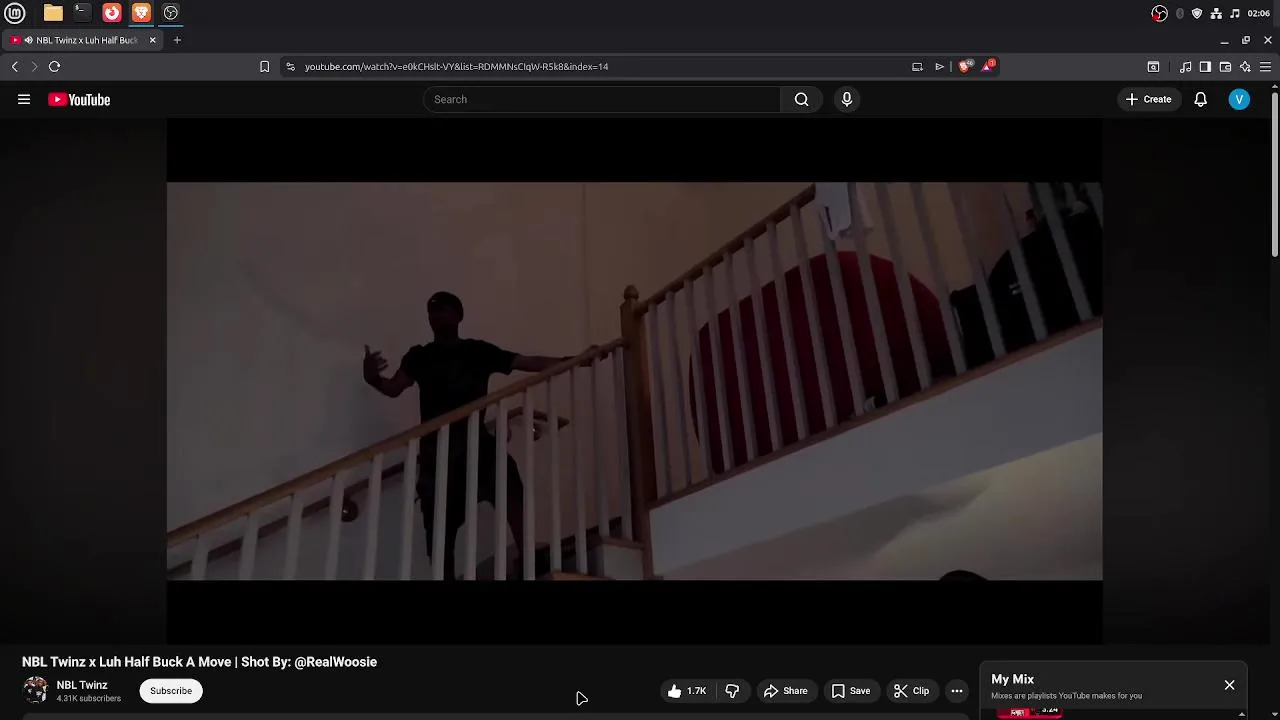Viewport: 1280px width, 720px height.
Task: Click the video player to pause
Action: pos(634,381)
